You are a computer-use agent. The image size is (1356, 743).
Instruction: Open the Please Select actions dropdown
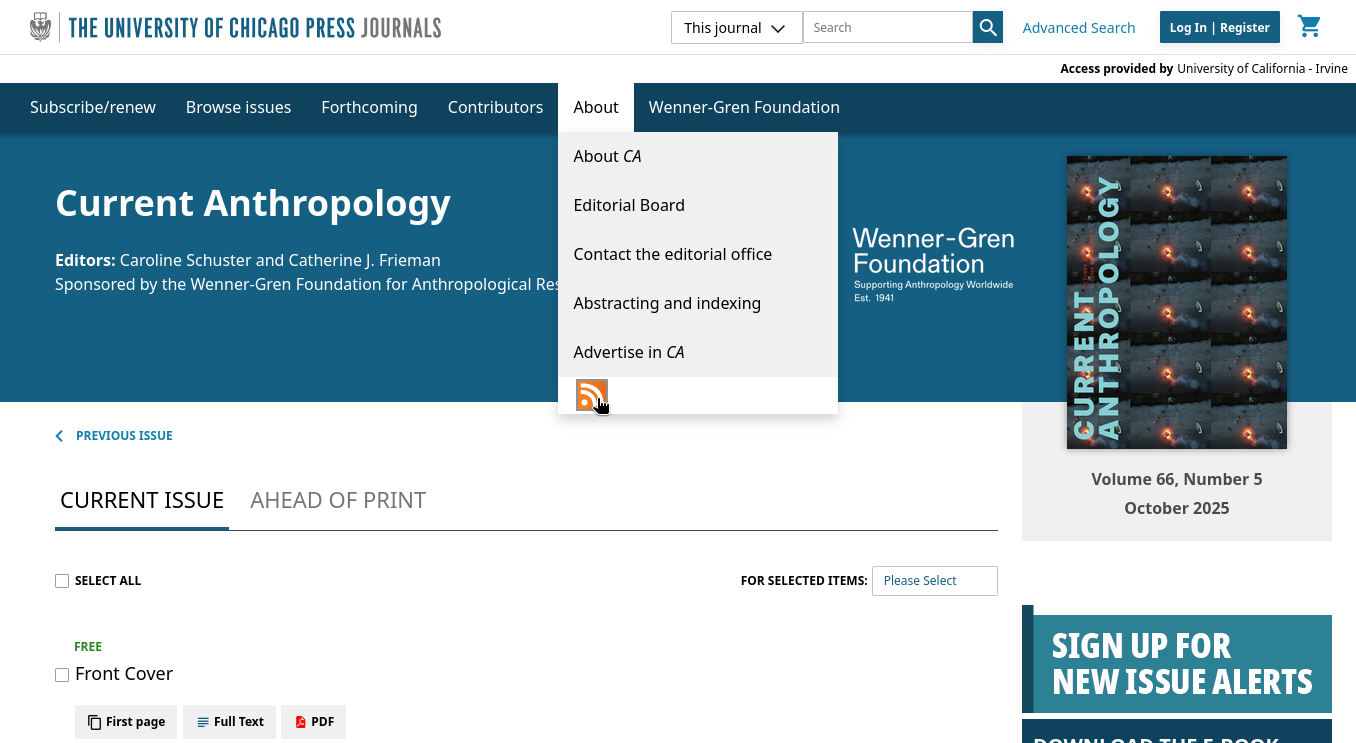pyautogui.click(x=934, y=581)
